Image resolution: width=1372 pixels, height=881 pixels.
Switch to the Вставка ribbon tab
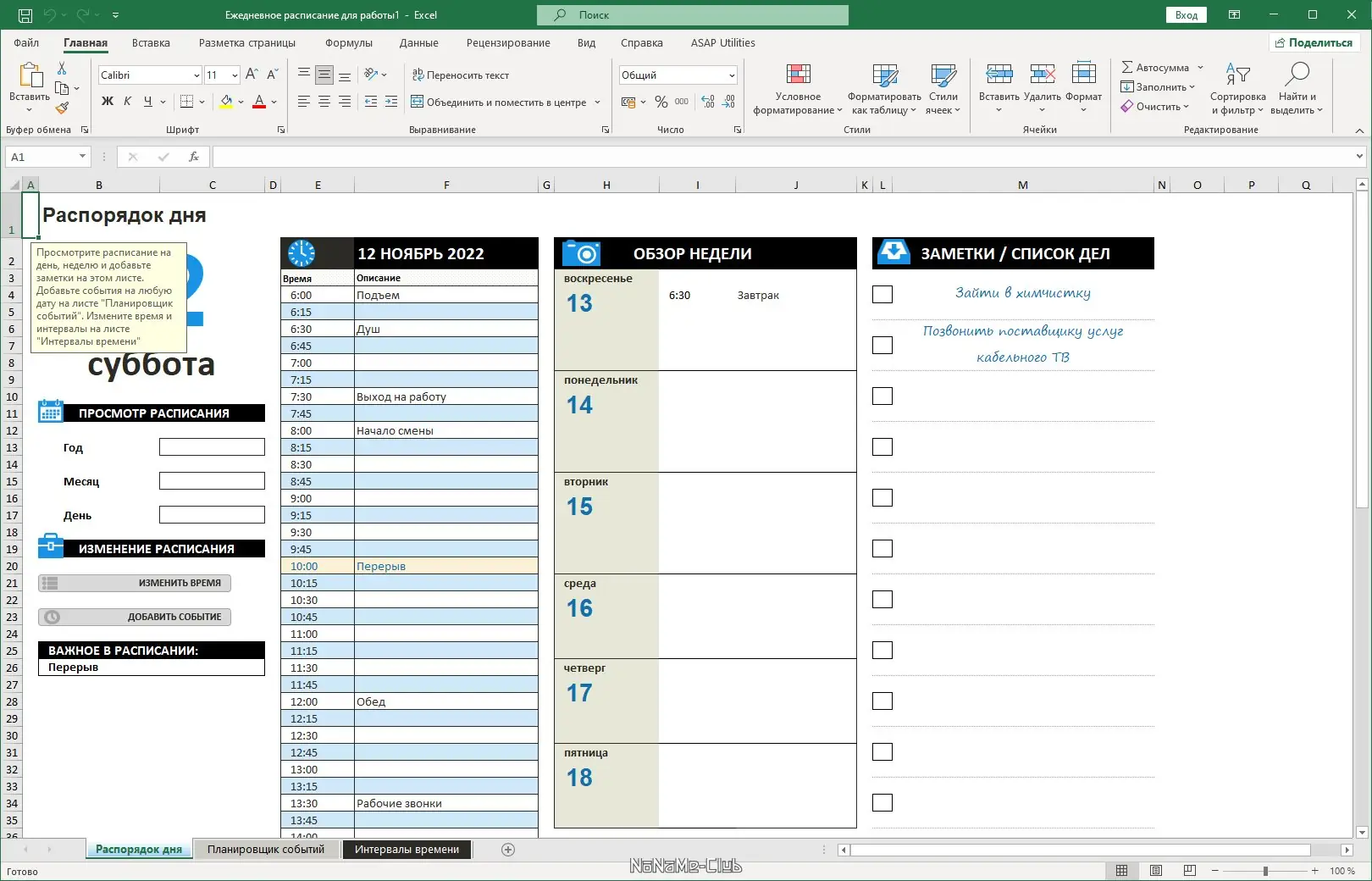tap(151, 43)
